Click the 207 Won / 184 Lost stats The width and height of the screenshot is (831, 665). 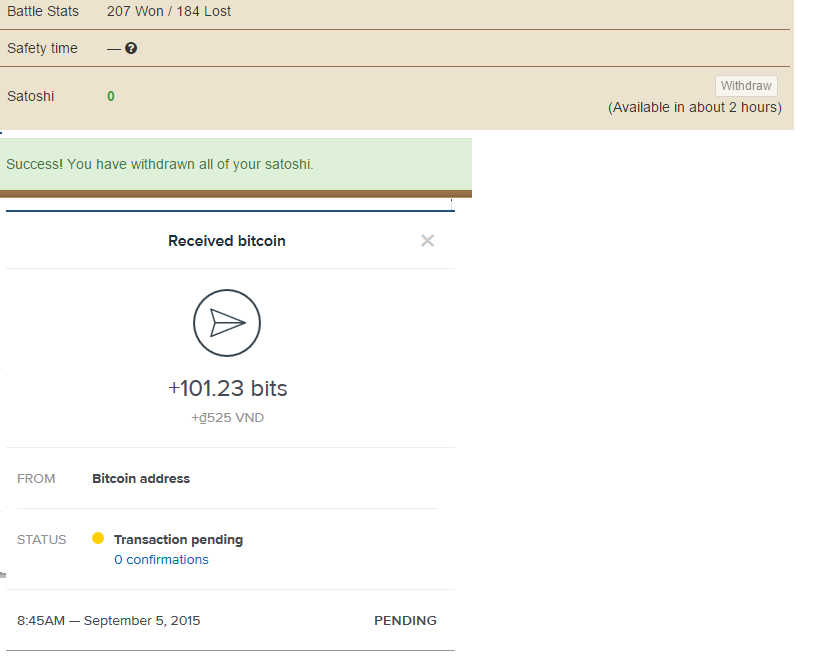[x=169, y=12]
